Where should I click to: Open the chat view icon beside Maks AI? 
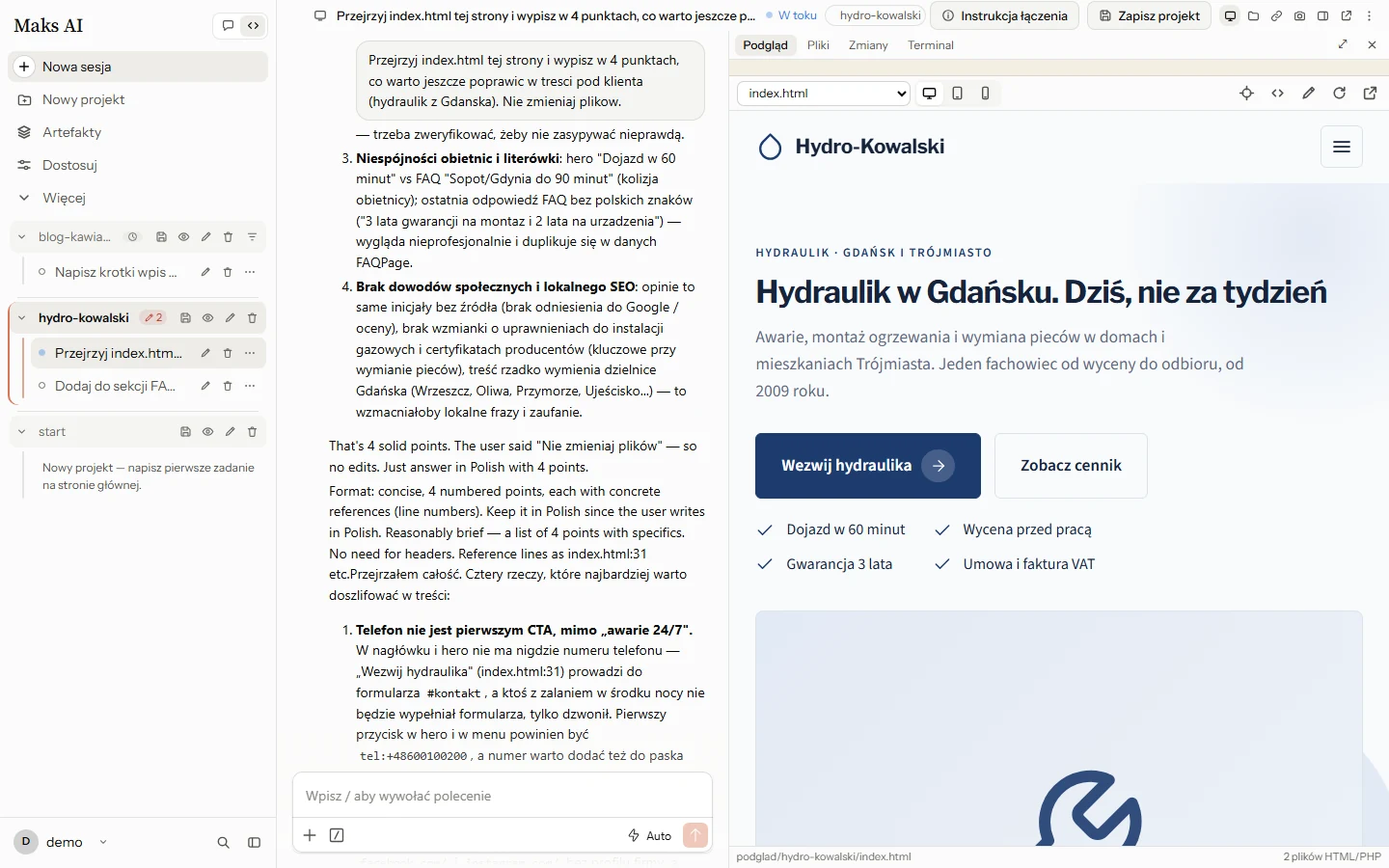pyautogui.click(x=228, y=26)
